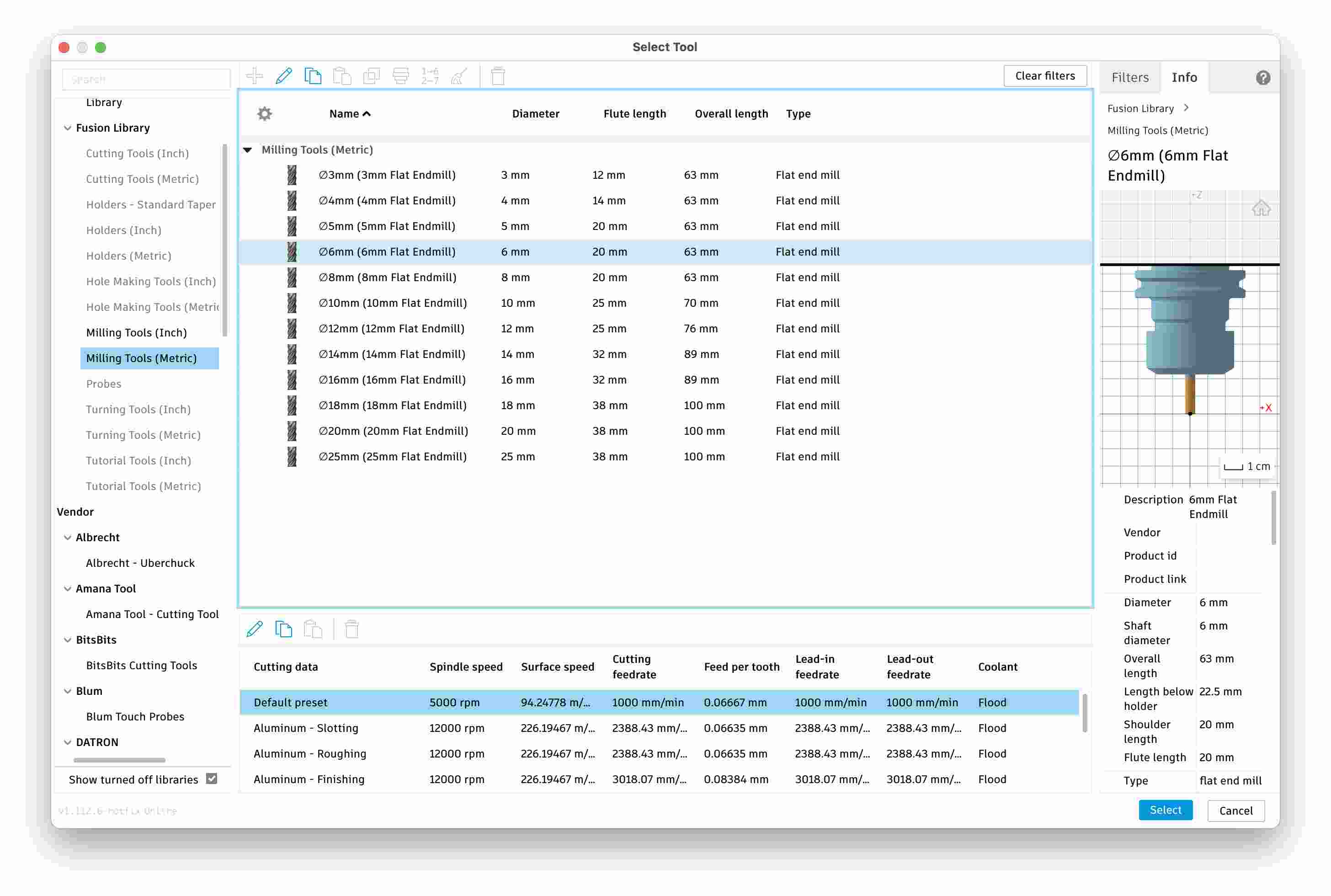Click the broom clean-up icon
Image resolution: width=1331 pixels, height=896 pixels.
[x=459, y=75]
